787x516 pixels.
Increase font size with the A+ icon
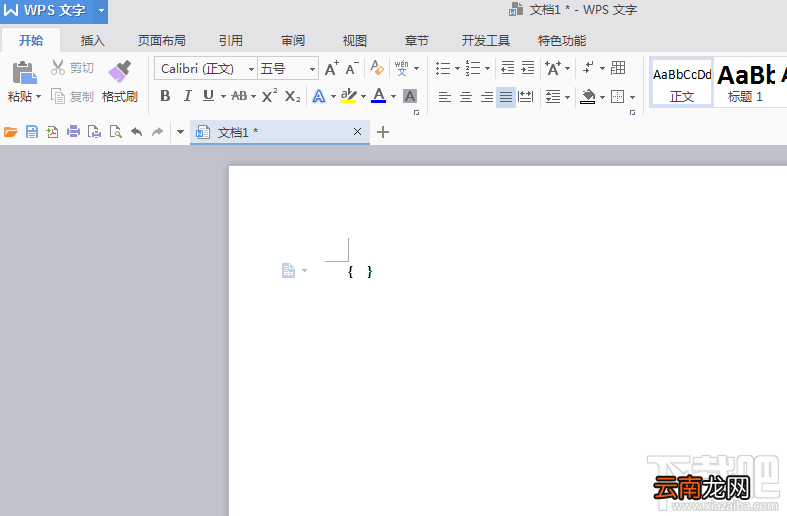click(331, 68)
